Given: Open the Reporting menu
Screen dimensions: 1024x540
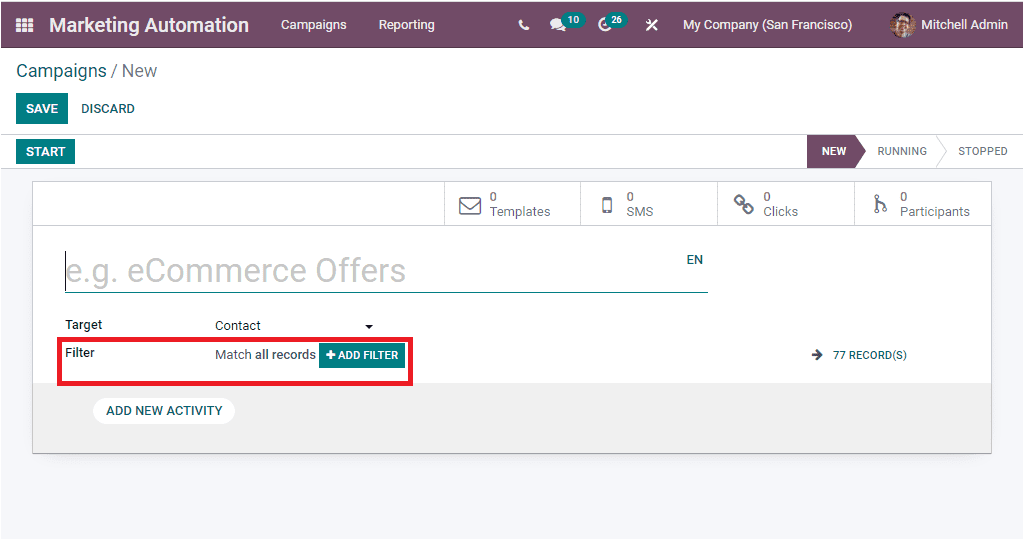Looking at the screenshot, I should click(x=406, y=25).
